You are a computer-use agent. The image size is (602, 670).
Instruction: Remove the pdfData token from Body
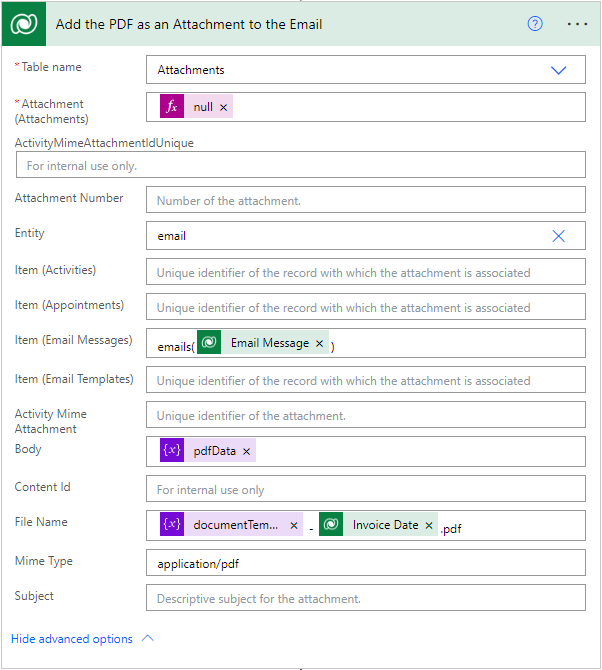pos(246,451)
